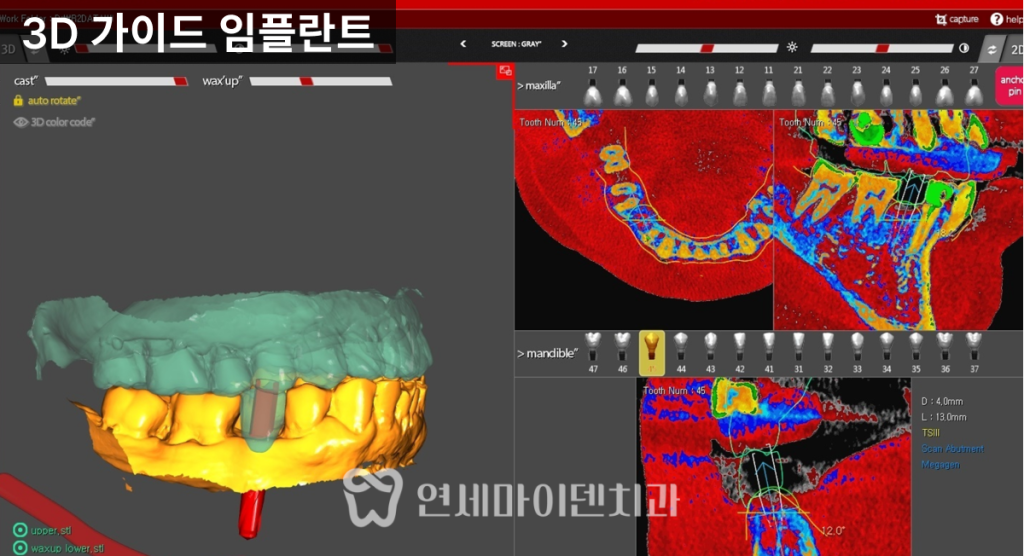Click the red panel layout icon
Screen dimensions: 1024x556
point(505,71)
